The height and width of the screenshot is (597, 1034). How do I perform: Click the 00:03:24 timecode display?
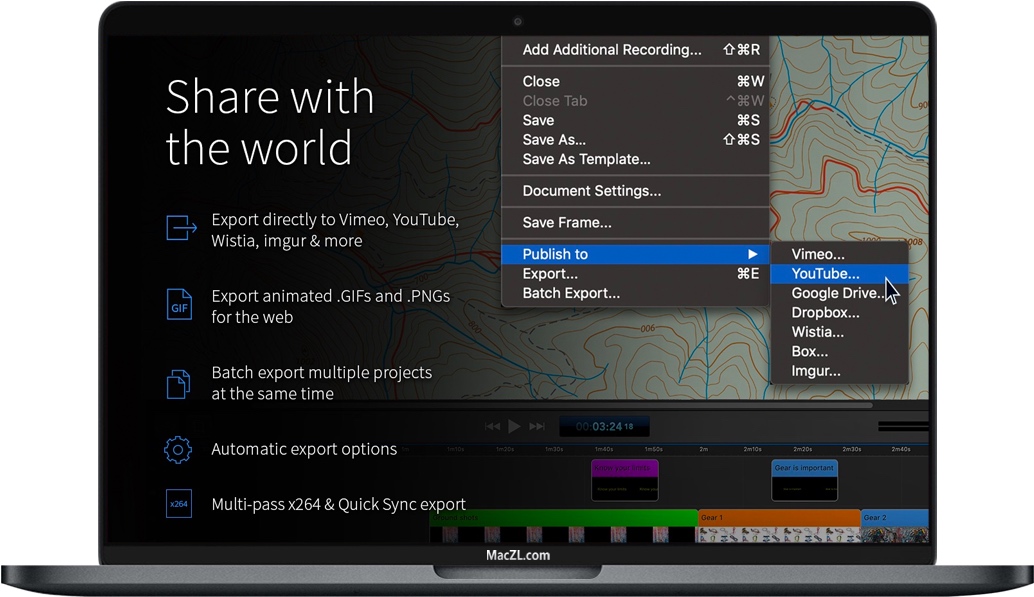tap(604, 427)
